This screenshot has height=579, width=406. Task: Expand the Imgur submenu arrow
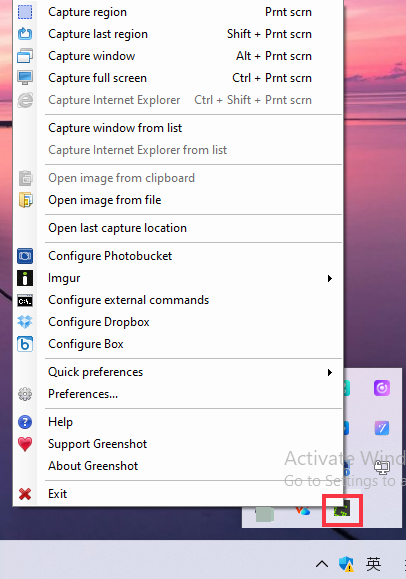point(330,278)
